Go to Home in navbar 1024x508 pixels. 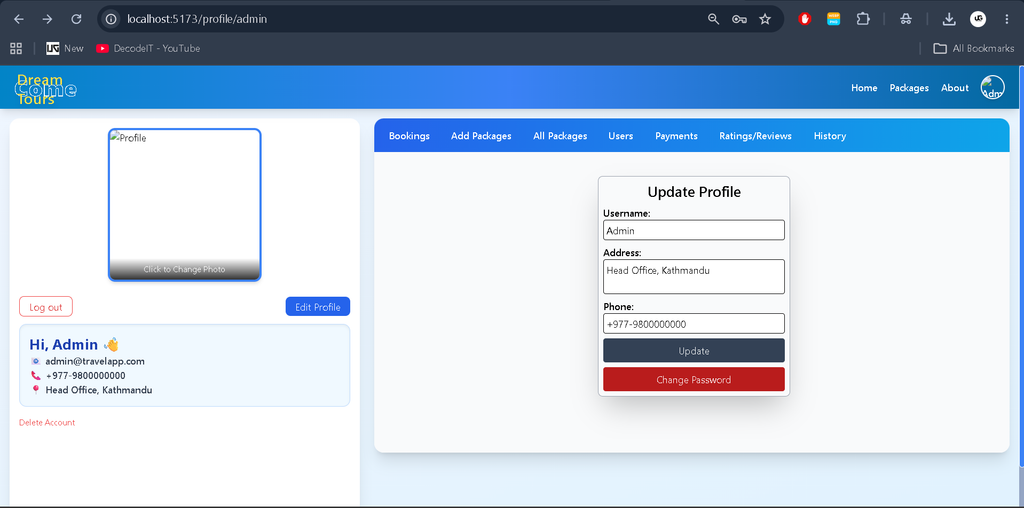point(864,87)
